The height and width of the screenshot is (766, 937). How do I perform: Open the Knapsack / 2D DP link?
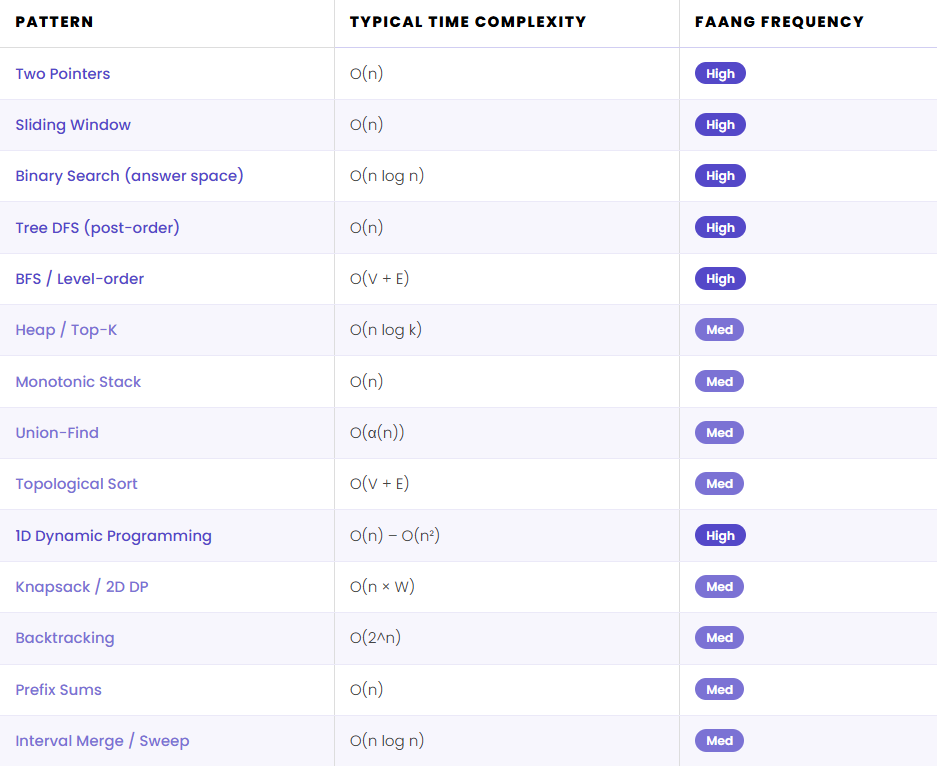(x=82, y=587)
